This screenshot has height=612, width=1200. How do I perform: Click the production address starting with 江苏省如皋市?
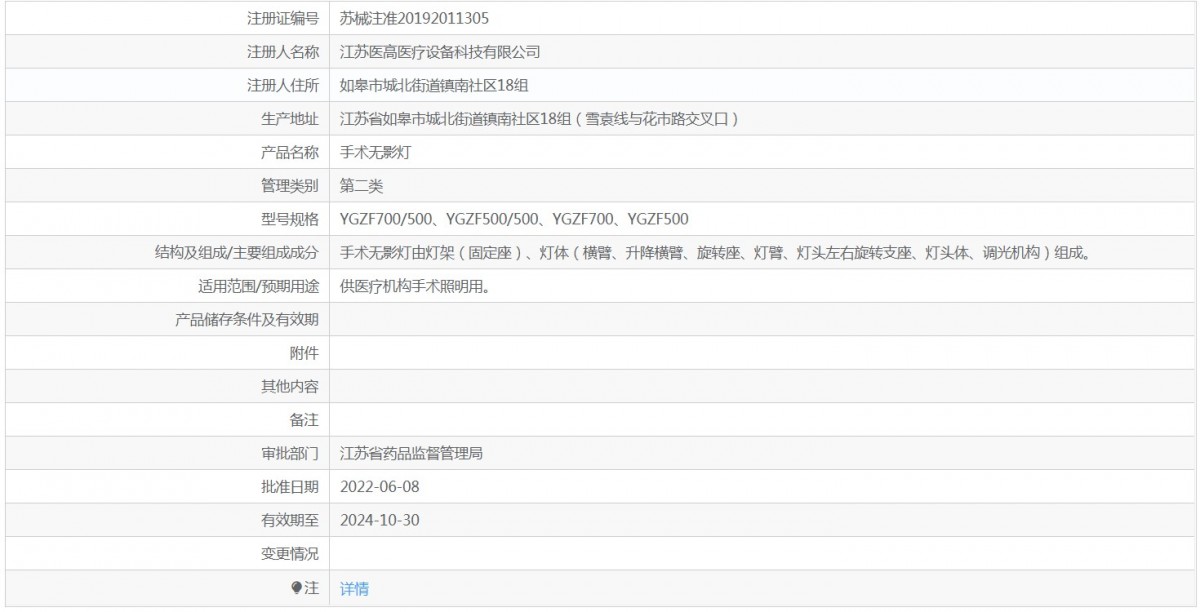click(x=540, y=119)
